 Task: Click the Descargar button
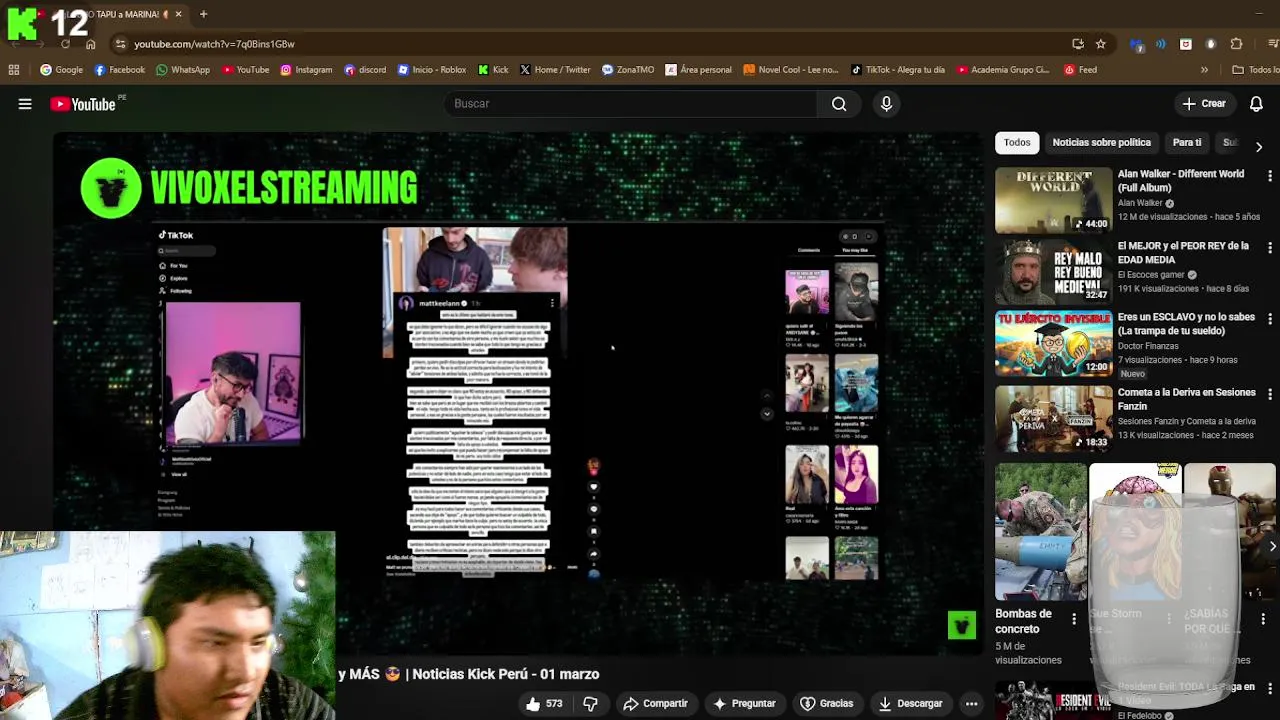pos(910,704)
